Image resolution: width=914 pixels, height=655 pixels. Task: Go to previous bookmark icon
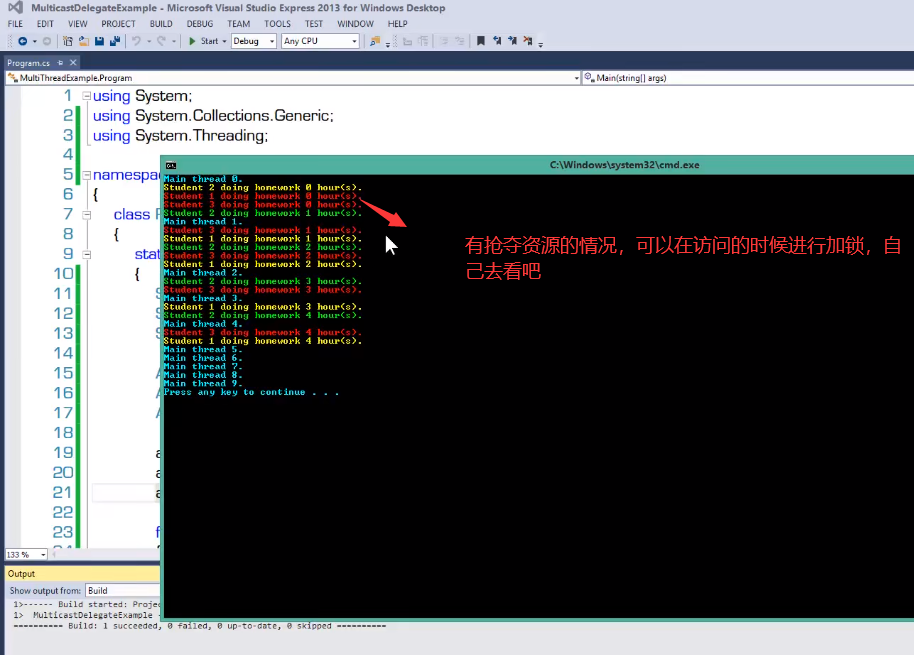(x=497, y=41)
